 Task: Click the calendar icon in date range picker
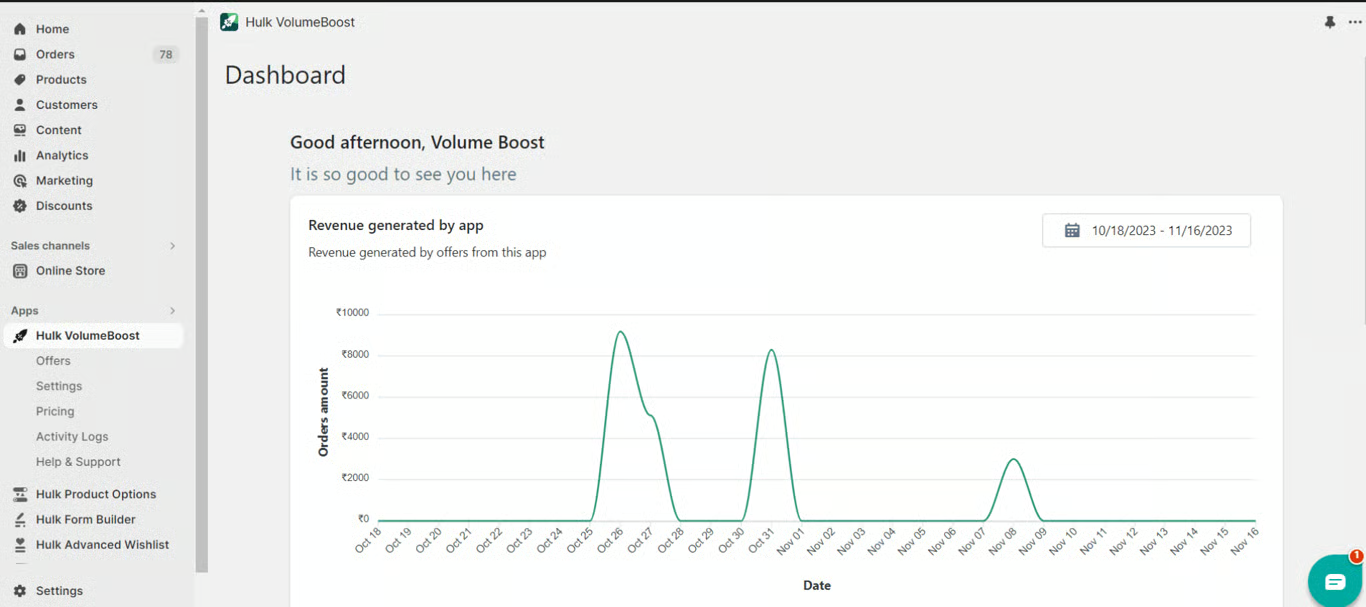[x=1072, y=230]
